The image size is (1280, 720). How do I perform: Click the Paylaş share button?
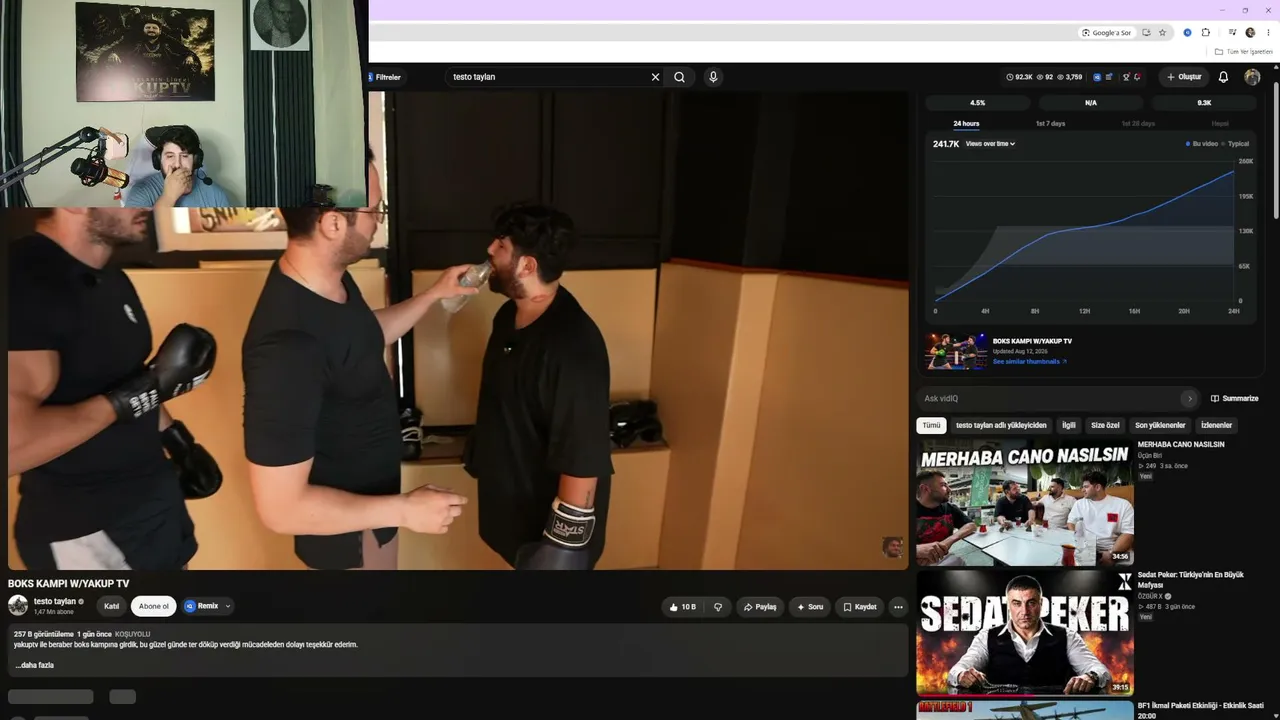pos(760,607)
